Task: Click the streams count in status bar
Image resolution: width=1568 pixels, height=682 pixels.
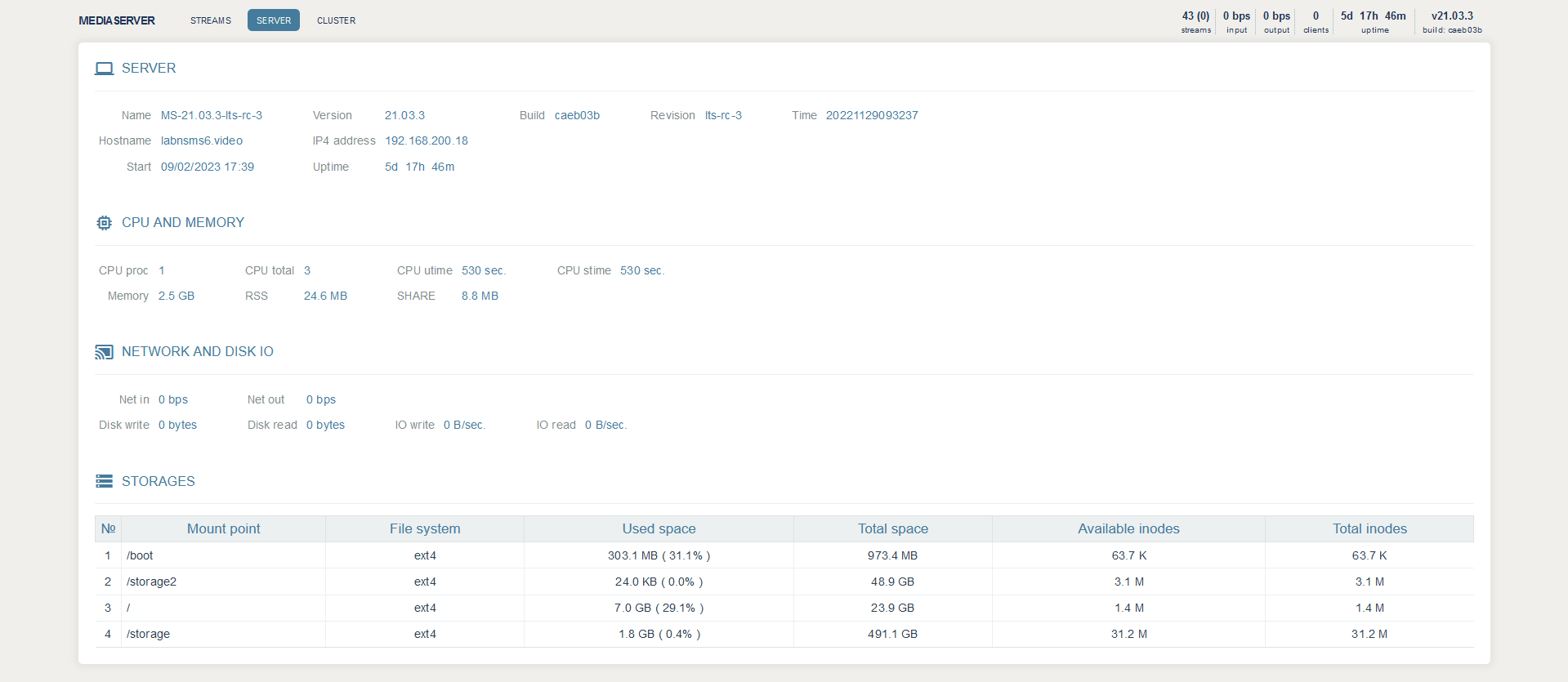Action: click(x=1195, y=21)
